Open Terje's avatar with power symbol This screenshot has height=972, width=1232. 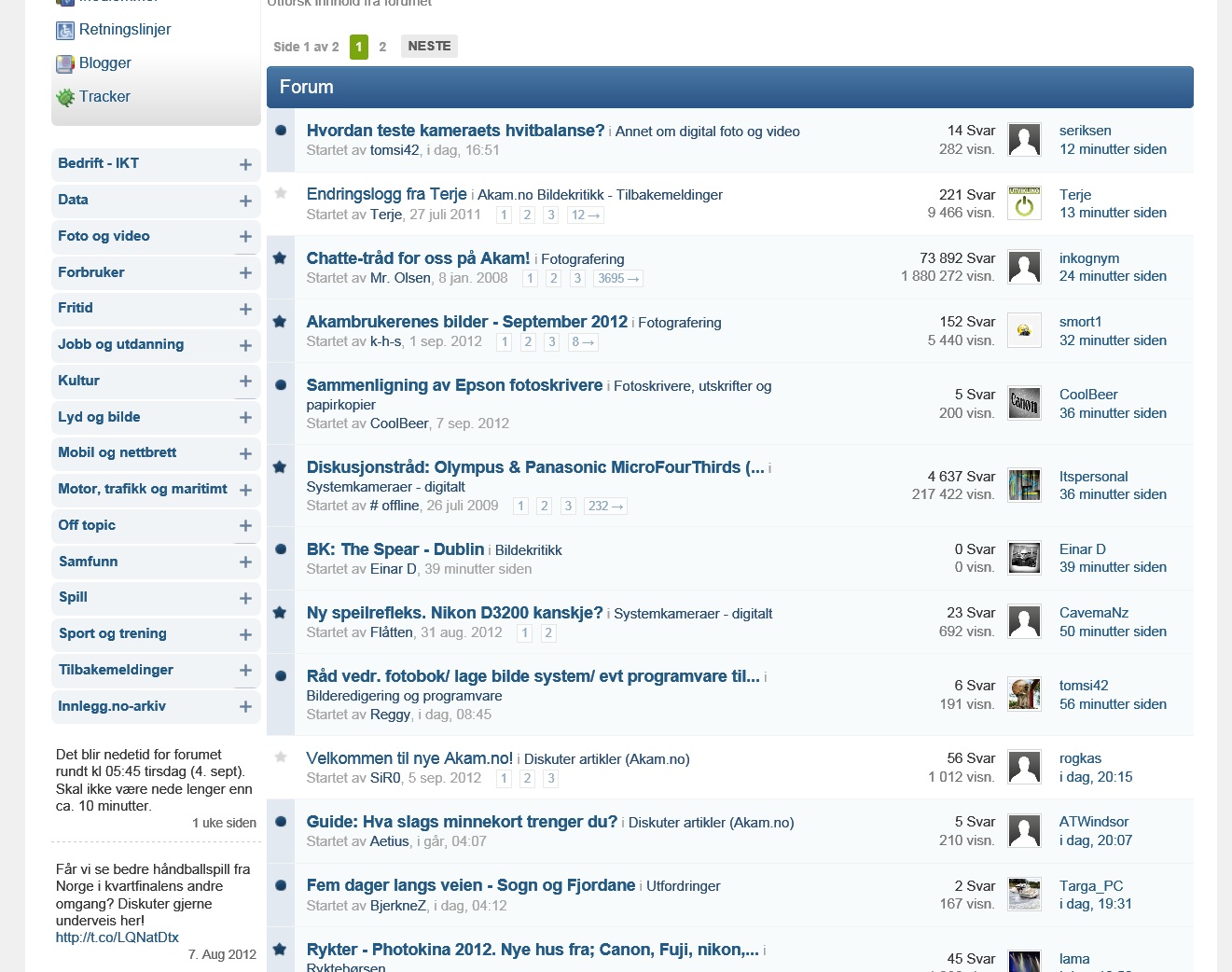(x=1024, y=203)
